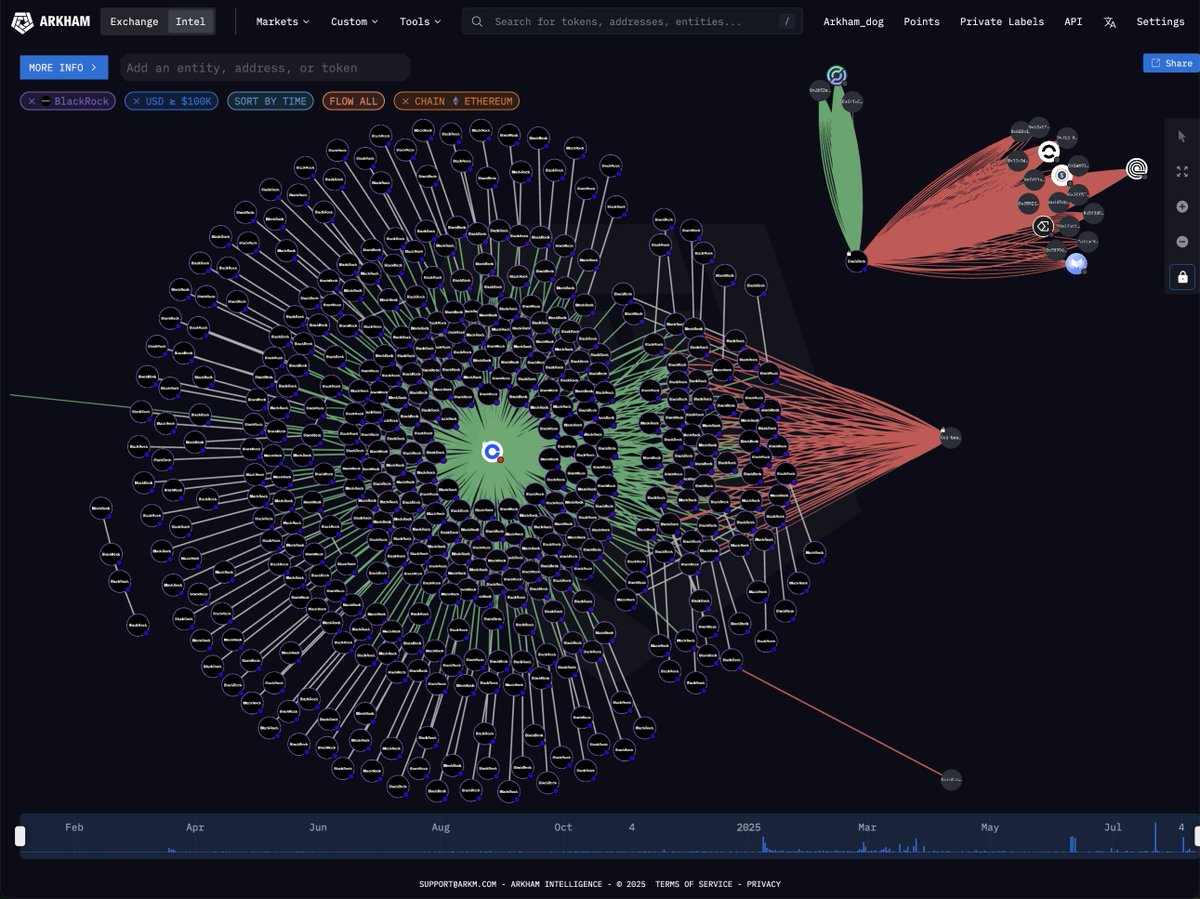This screenshot has width=1200, height=899.
Task: Click the central Coinbase node
Action: click(492, 452)
